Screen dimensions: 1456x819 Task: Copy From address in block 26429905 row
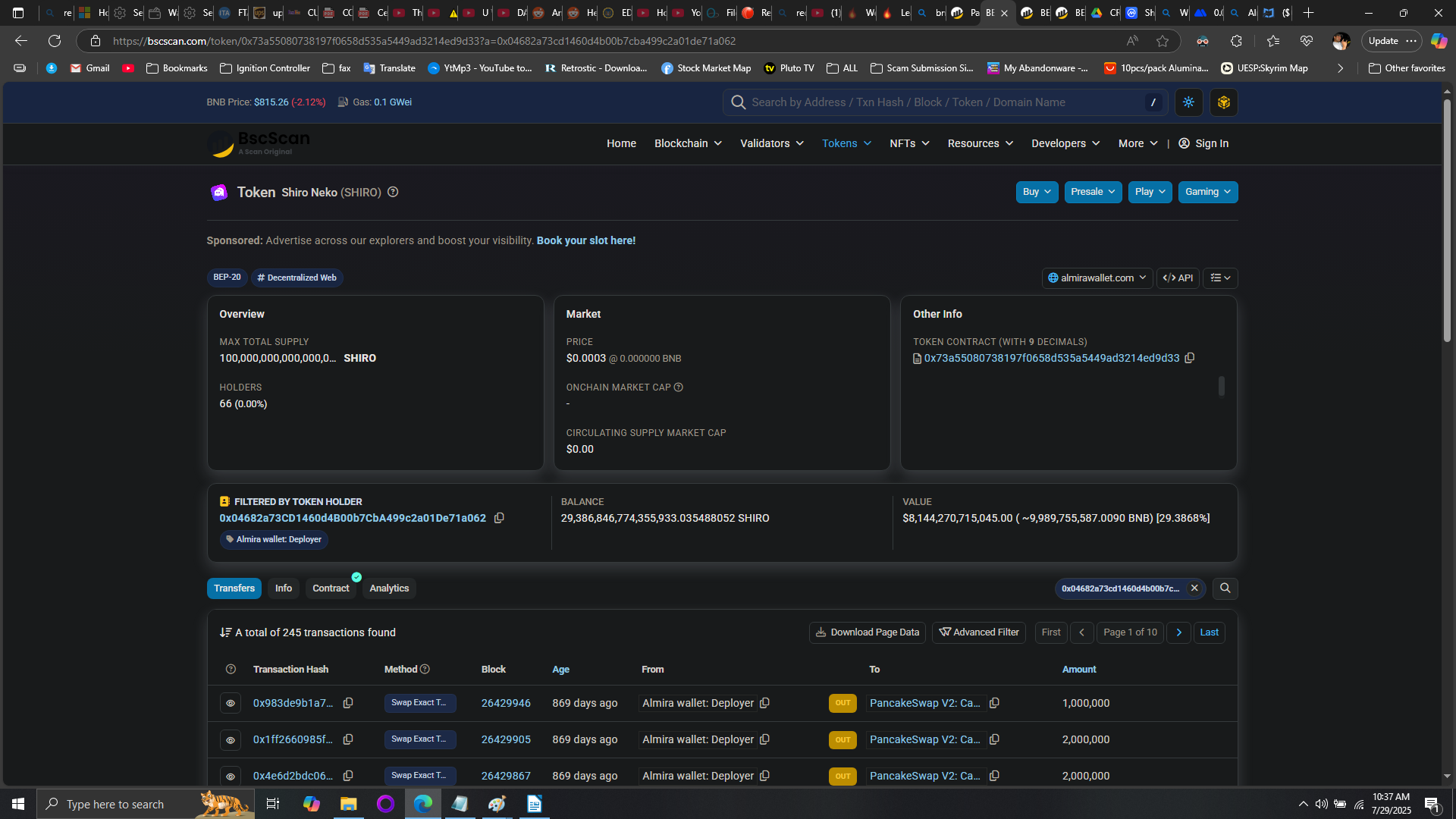(x=764, y=739)
